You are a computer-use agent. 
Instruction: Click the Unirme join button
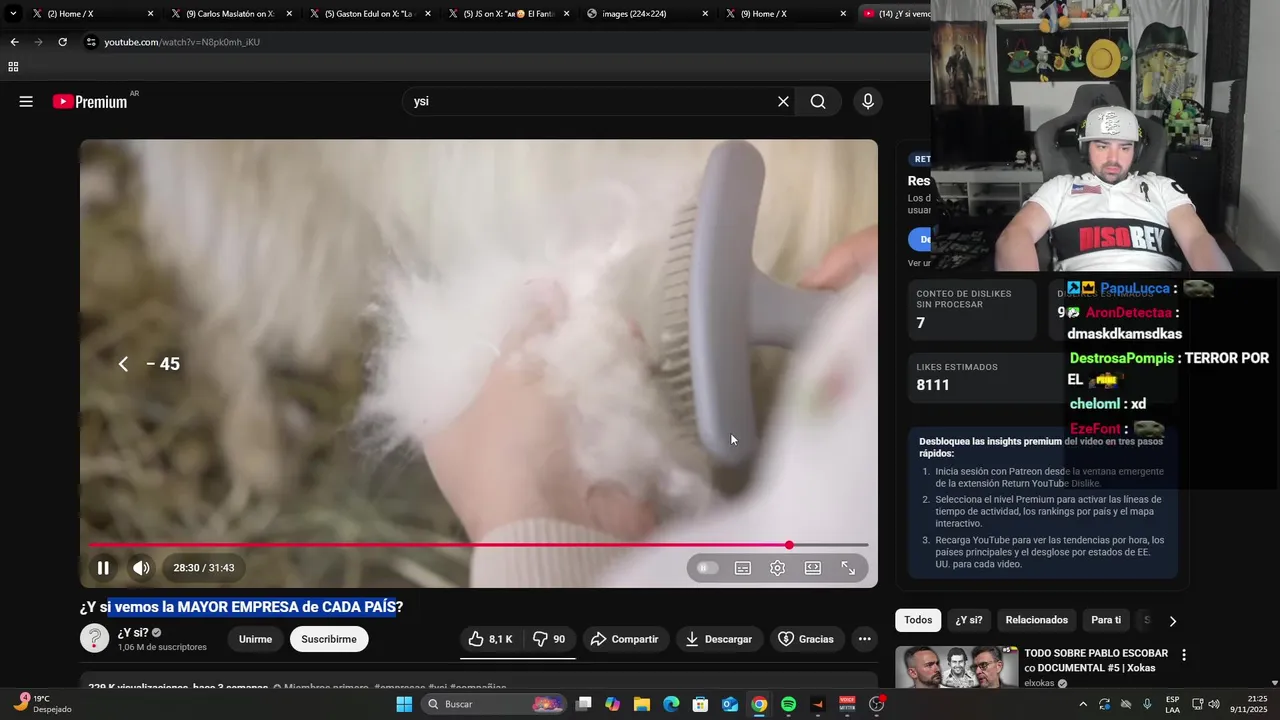click(255, 639)
